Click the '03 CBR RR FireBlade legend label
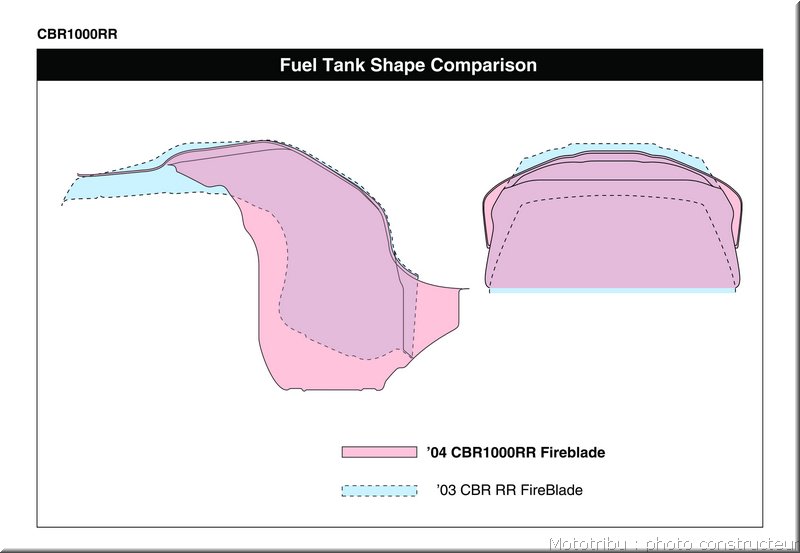 coord(510,490)
